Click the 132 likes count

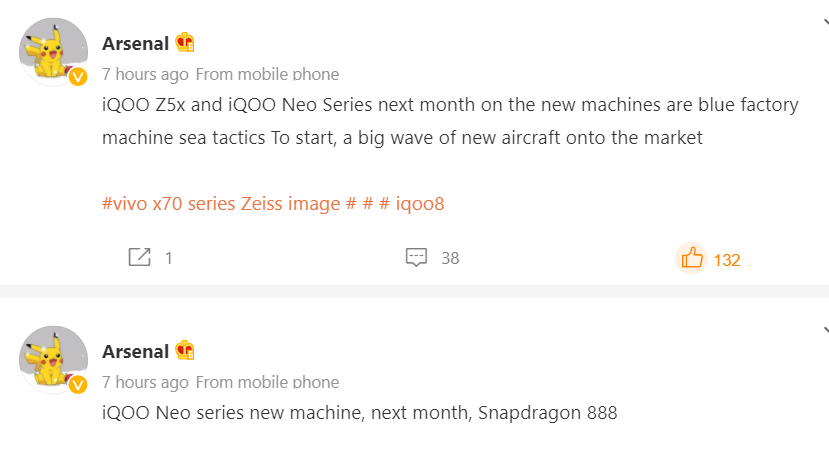click(727, 260)
